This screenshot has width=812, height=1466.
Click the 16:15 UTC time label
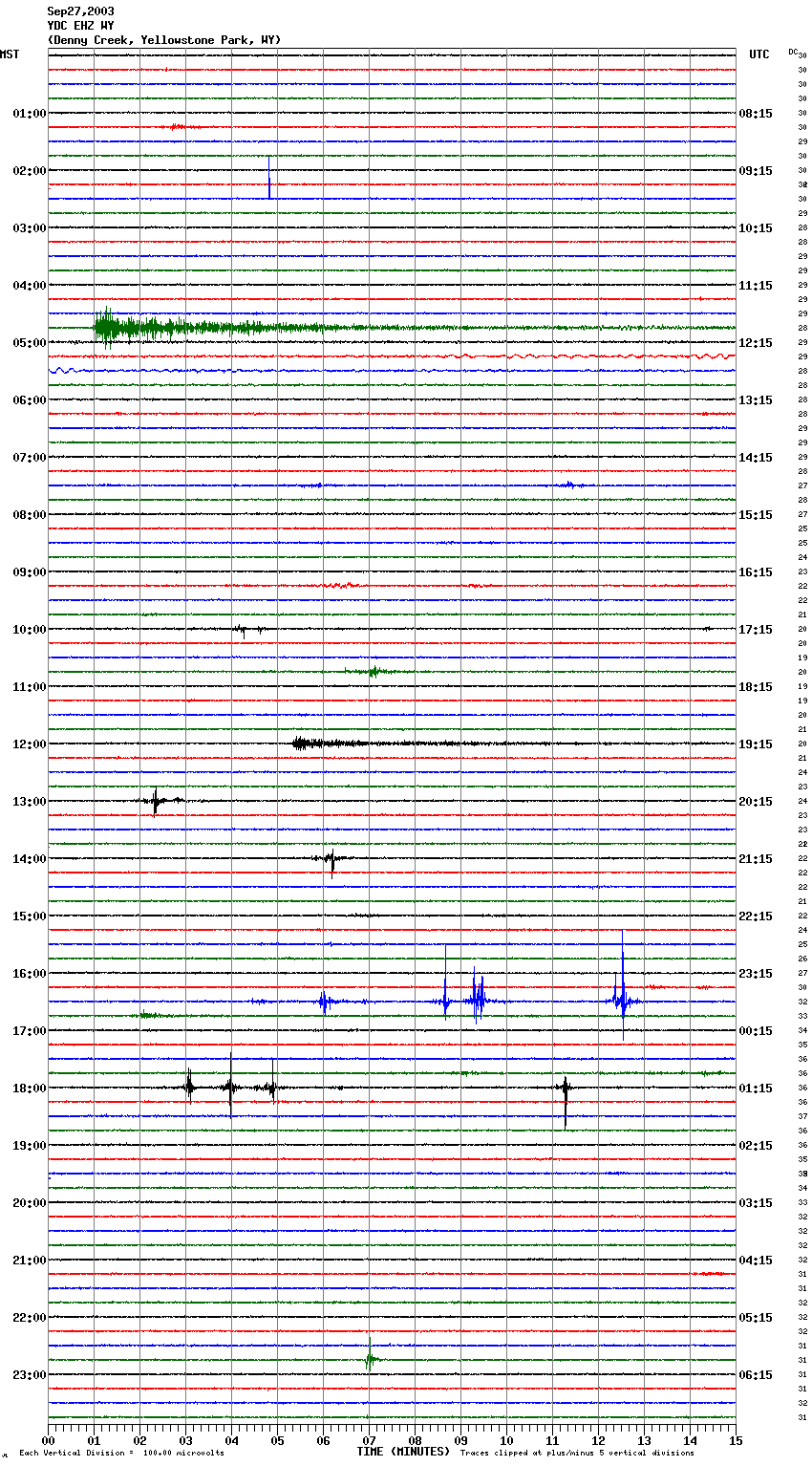click(x=756, y=572)
